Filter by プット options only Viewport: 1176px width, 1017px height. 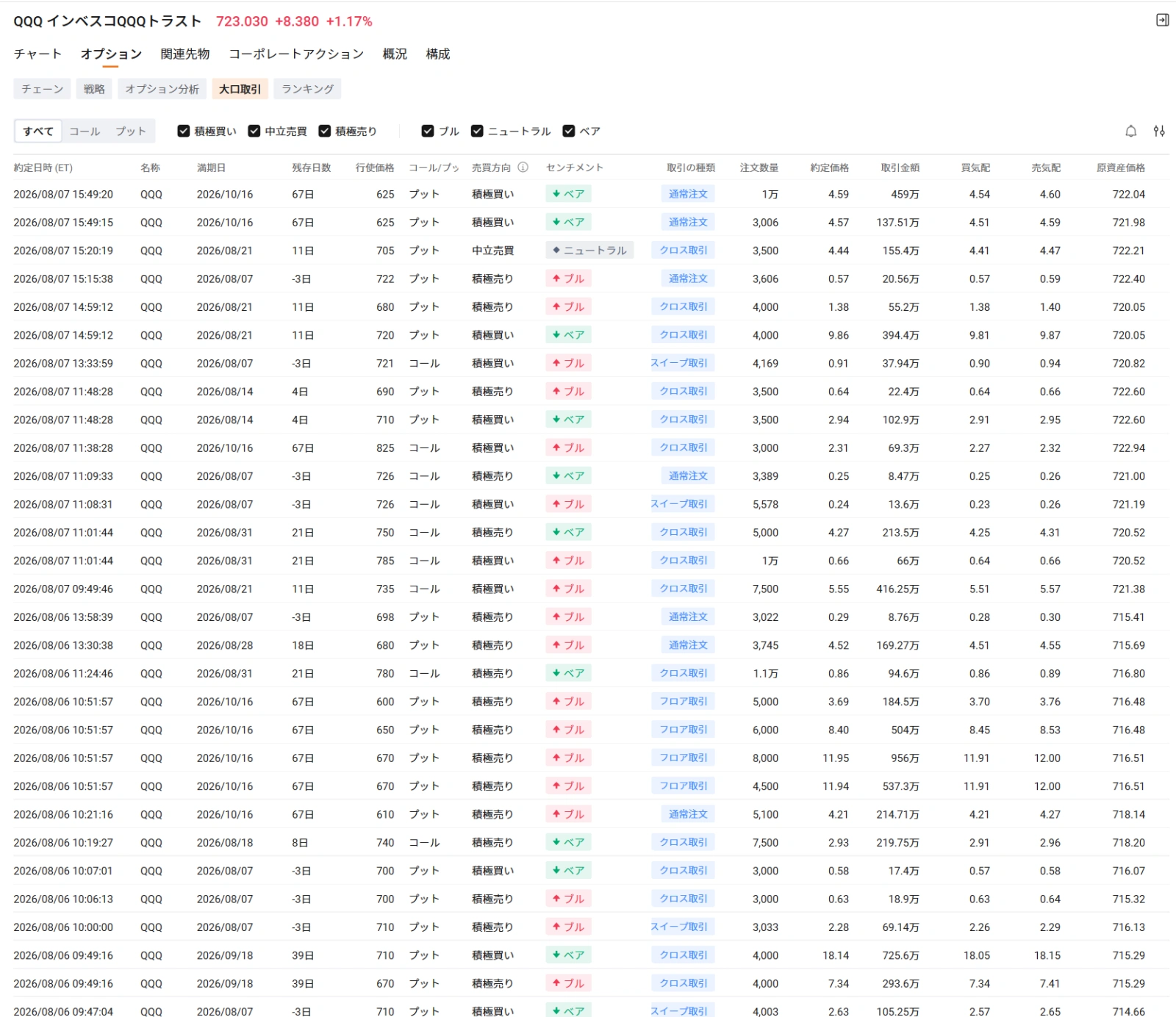click(x=131, y=131)
